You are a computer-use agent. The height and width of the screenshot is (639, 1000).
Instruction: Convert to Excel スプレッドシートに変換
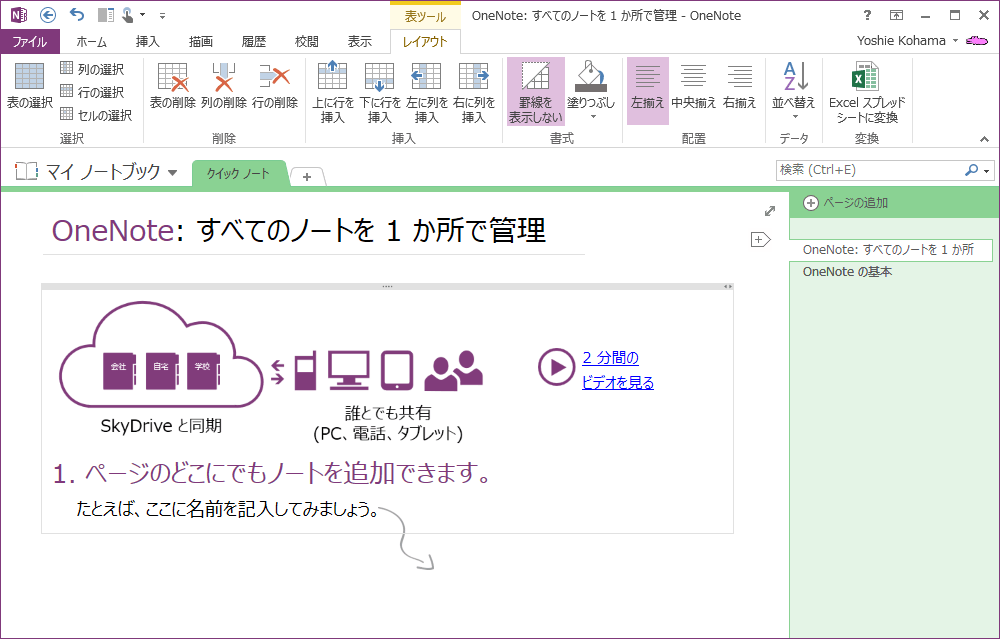[867, 92]
